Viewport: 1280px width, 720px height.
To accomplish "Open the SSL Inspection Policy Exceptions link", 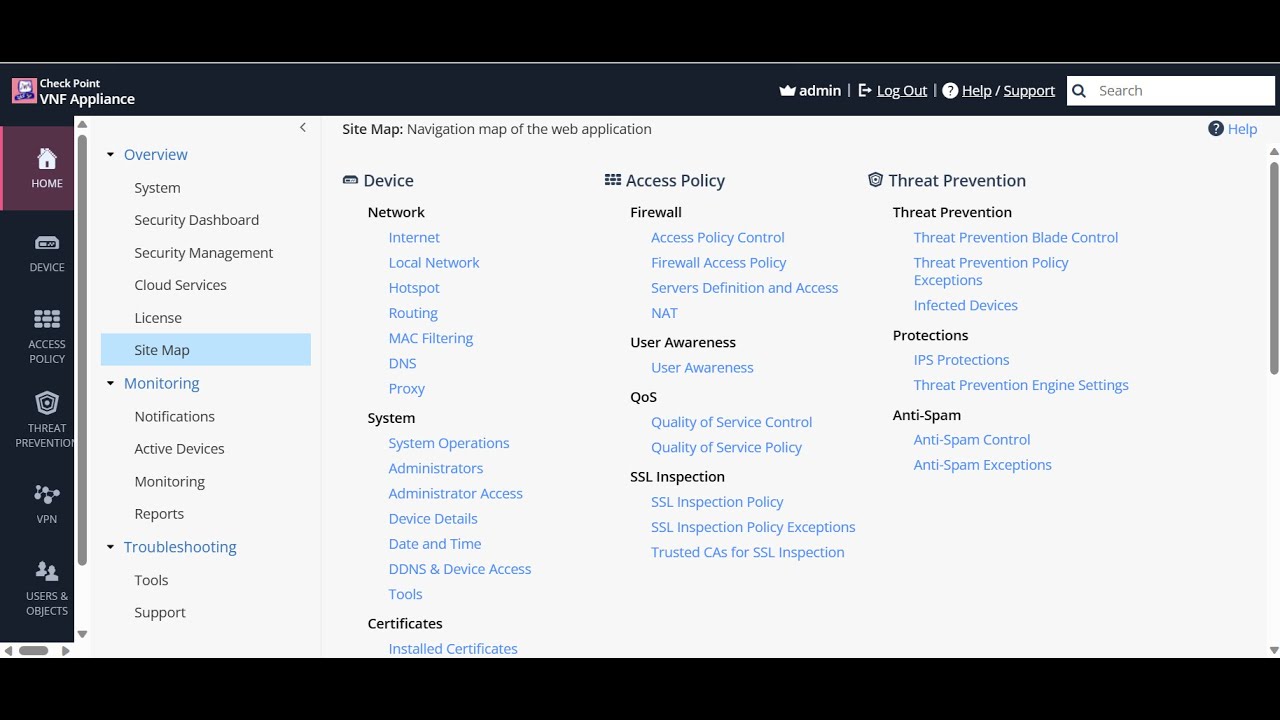I will [753, 527].
